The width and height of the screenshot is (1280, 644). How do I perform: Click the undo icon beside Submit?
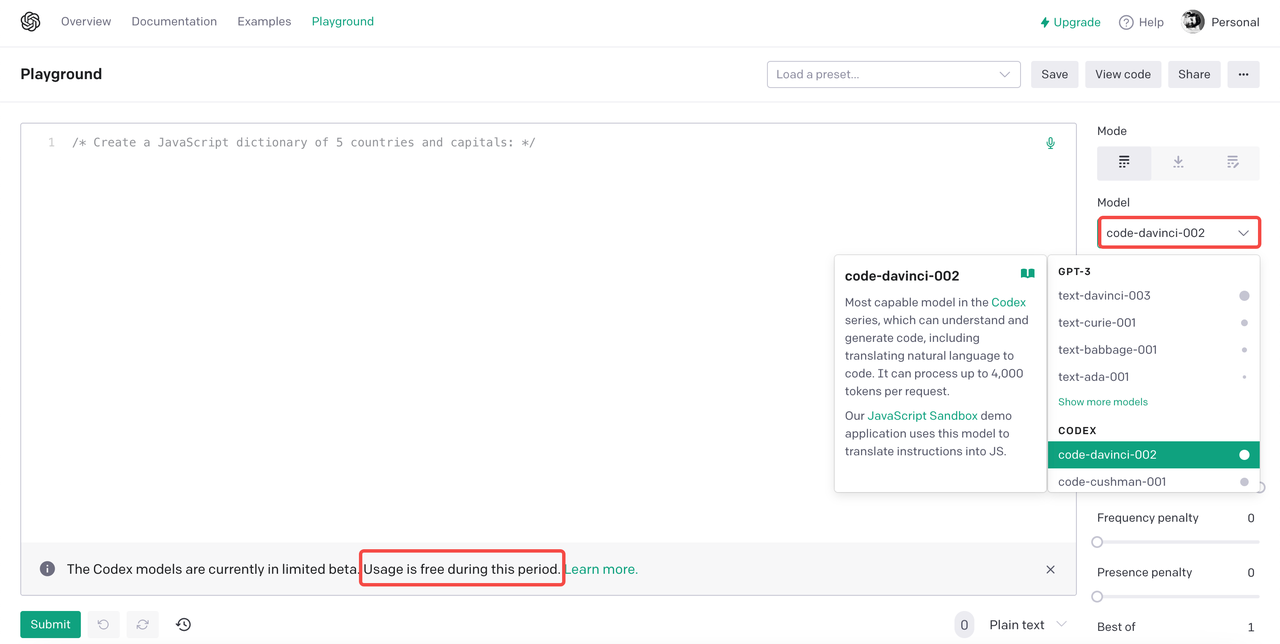(x=104, y=624)
